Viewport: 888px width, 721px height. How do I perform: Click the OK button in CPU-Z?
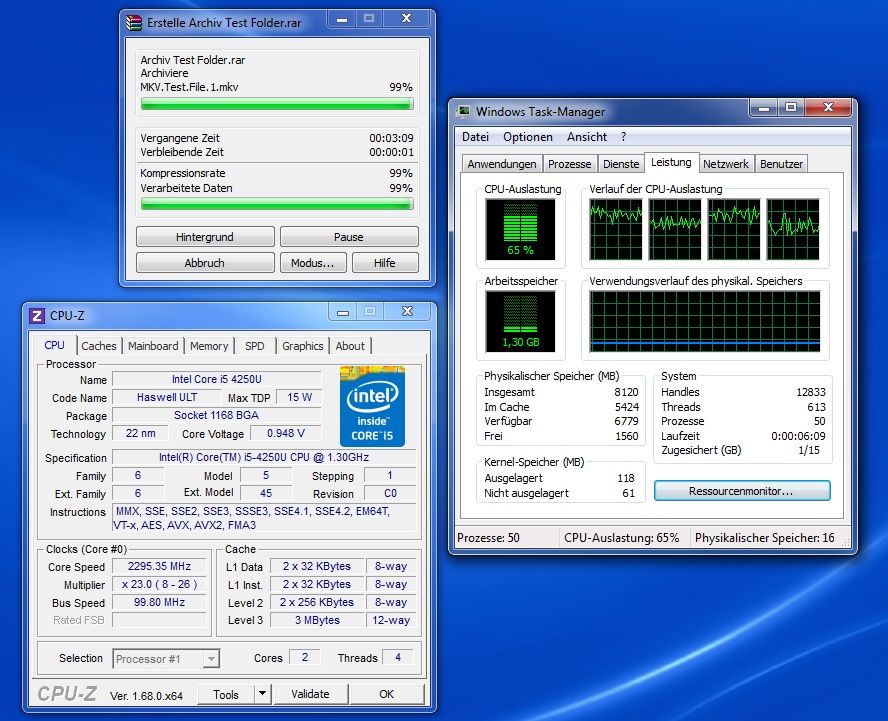pyautogui.click(x=386, y=694)
